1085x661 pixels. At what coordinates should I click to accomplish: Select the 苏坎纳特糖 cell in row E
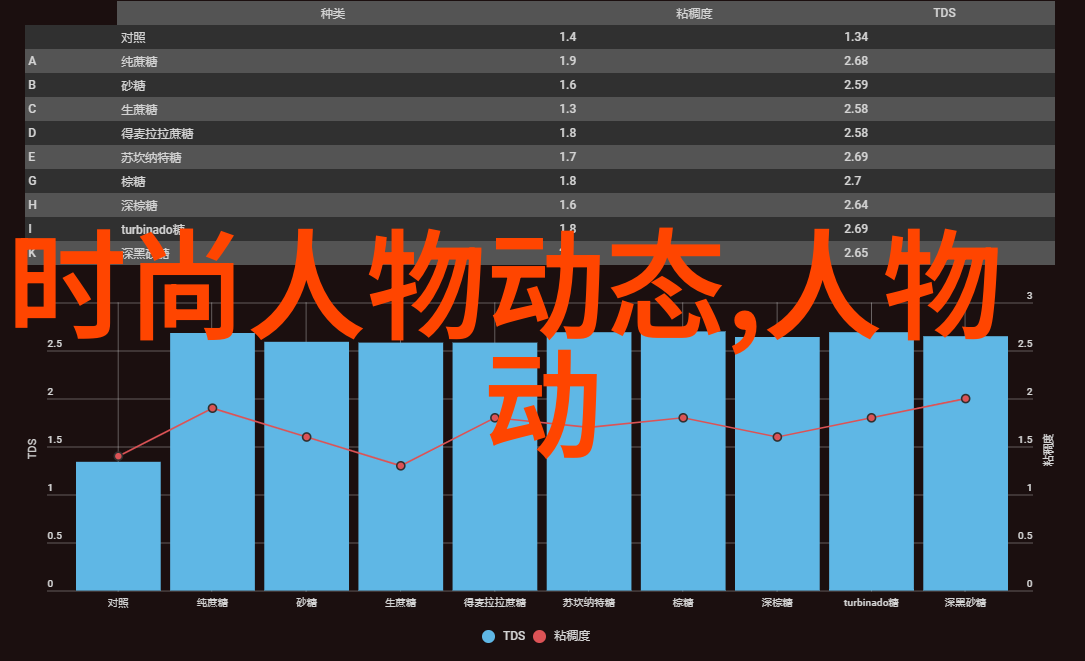click(x=151, y=157)
